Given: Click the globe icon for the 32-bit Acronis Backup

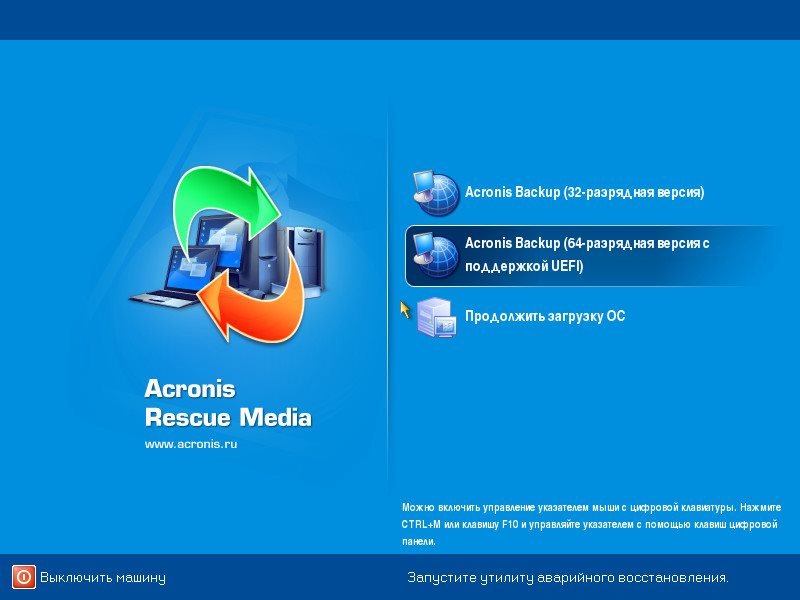Looking at the screenshot, I should (436, 192).
